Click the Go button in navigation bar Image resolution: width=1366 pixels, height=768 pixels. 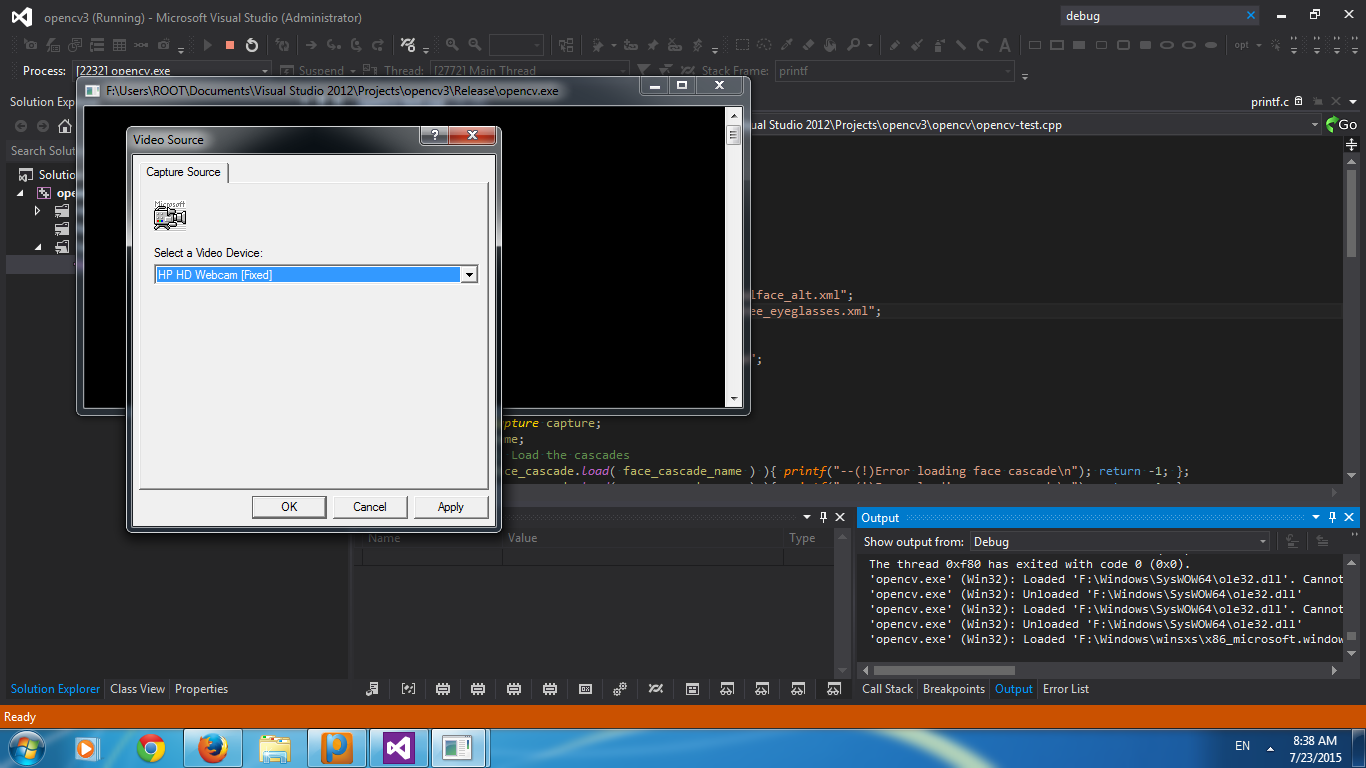1341,125
